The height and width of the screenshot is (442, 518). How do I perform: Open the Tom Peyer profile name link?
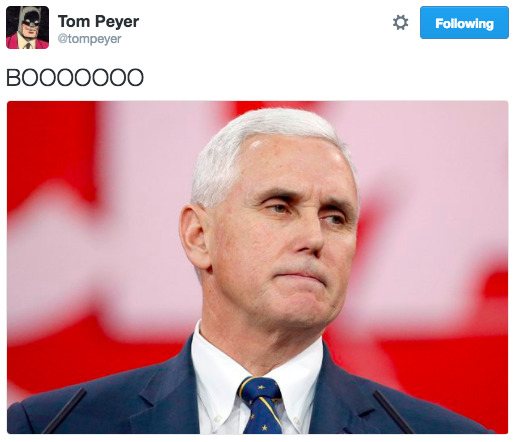(x=98, y=22)
